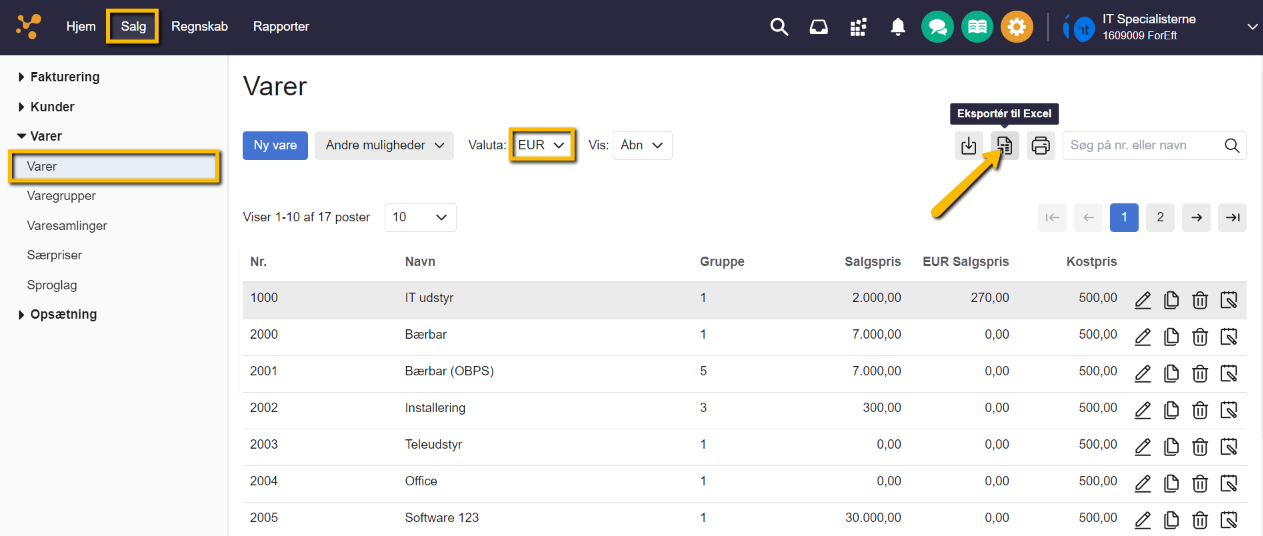Copy item 2002 Installering

click(1171, 410)
